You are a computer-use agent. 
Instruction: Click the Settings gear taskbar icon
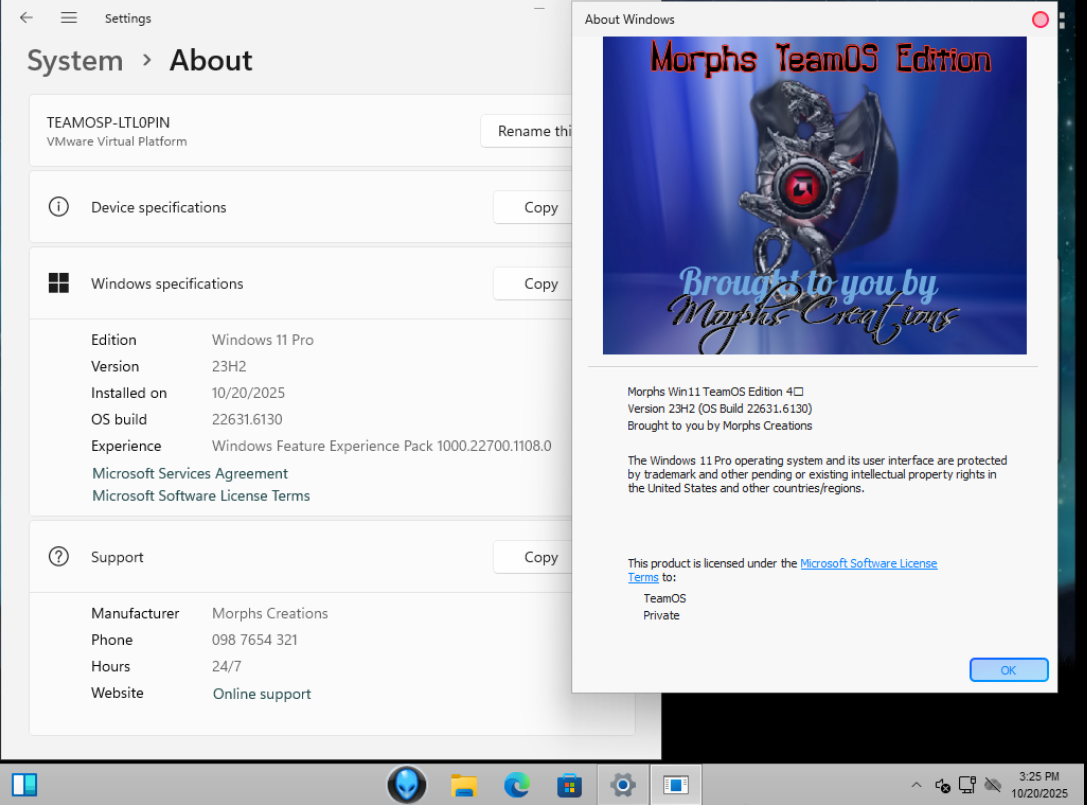click(622, 785)
